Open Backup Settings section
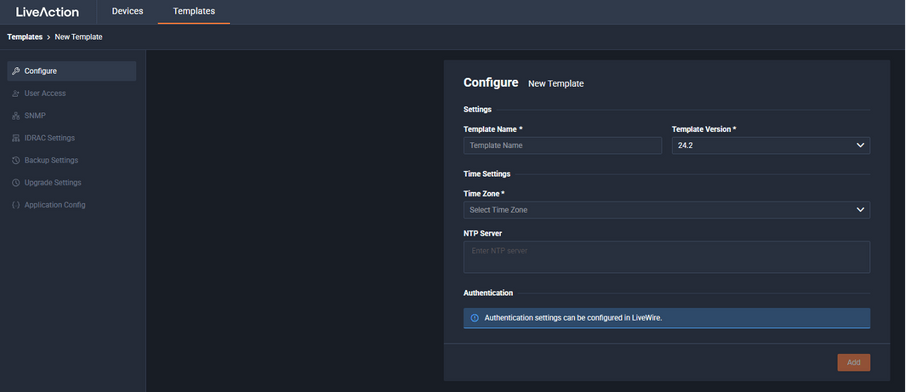Image resolution: width=906 pixels, height=392 pixels. tap(72, 160)
